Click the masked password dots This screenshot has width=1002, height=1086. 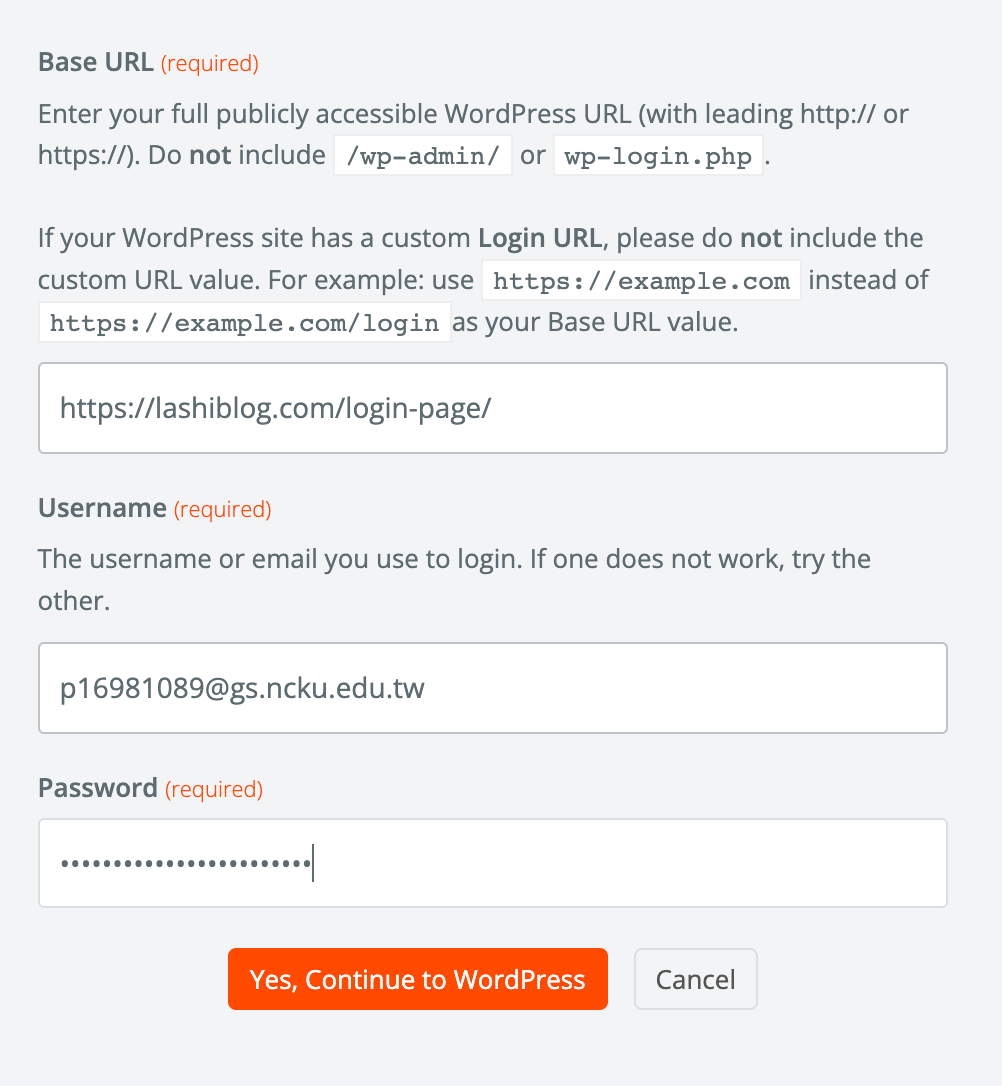coord(184,863)
